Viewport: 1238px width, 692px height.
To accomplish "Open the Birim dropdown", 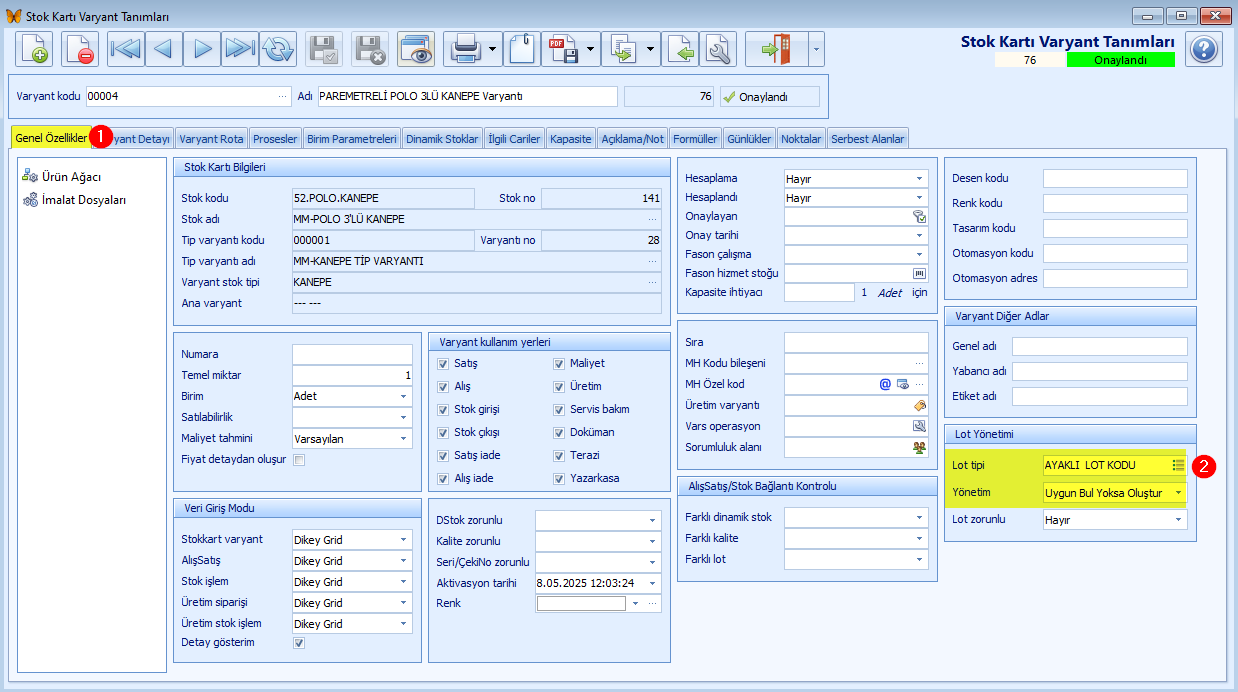I will [x=404, y=396].
